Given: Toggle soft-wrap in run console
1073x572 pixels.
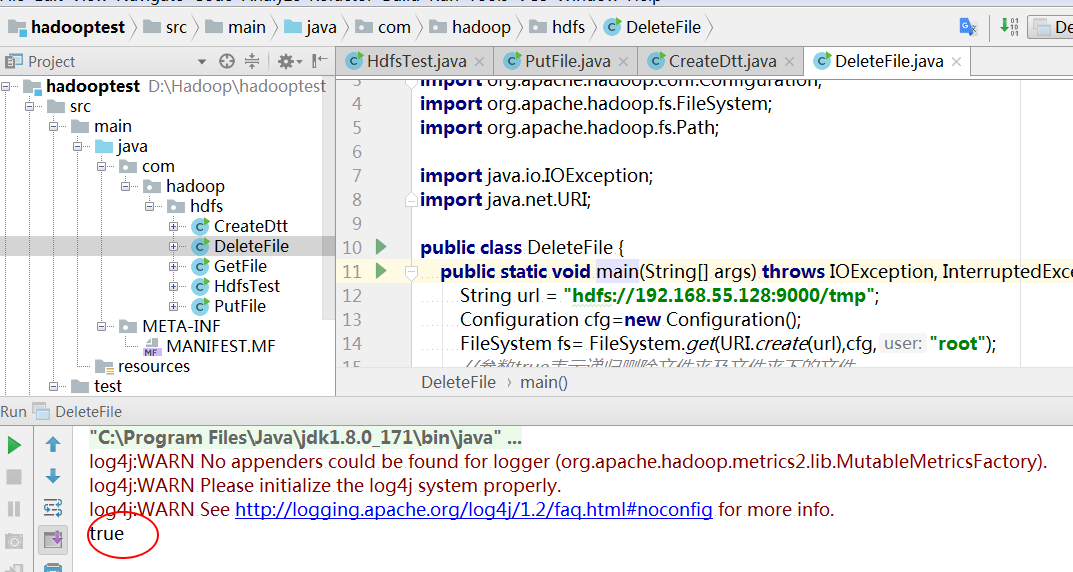Looking at the screenshot, I should point(53,508).
